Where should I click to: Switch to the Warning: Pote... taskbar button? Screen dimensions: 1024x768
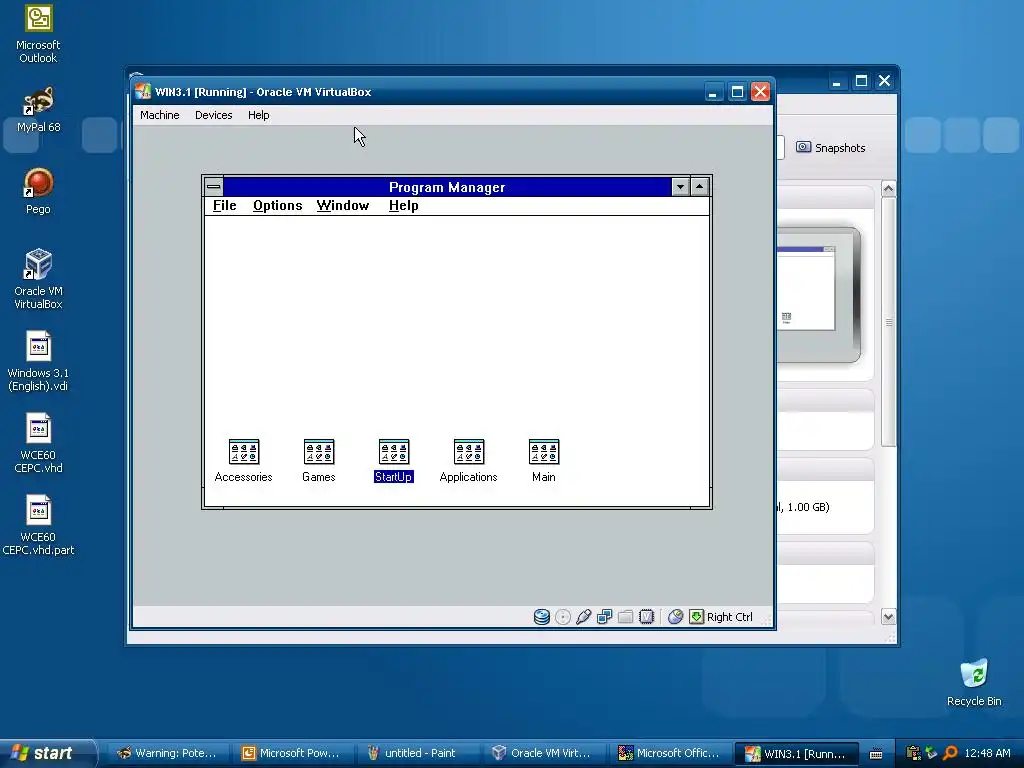click(x=167, y=754)
